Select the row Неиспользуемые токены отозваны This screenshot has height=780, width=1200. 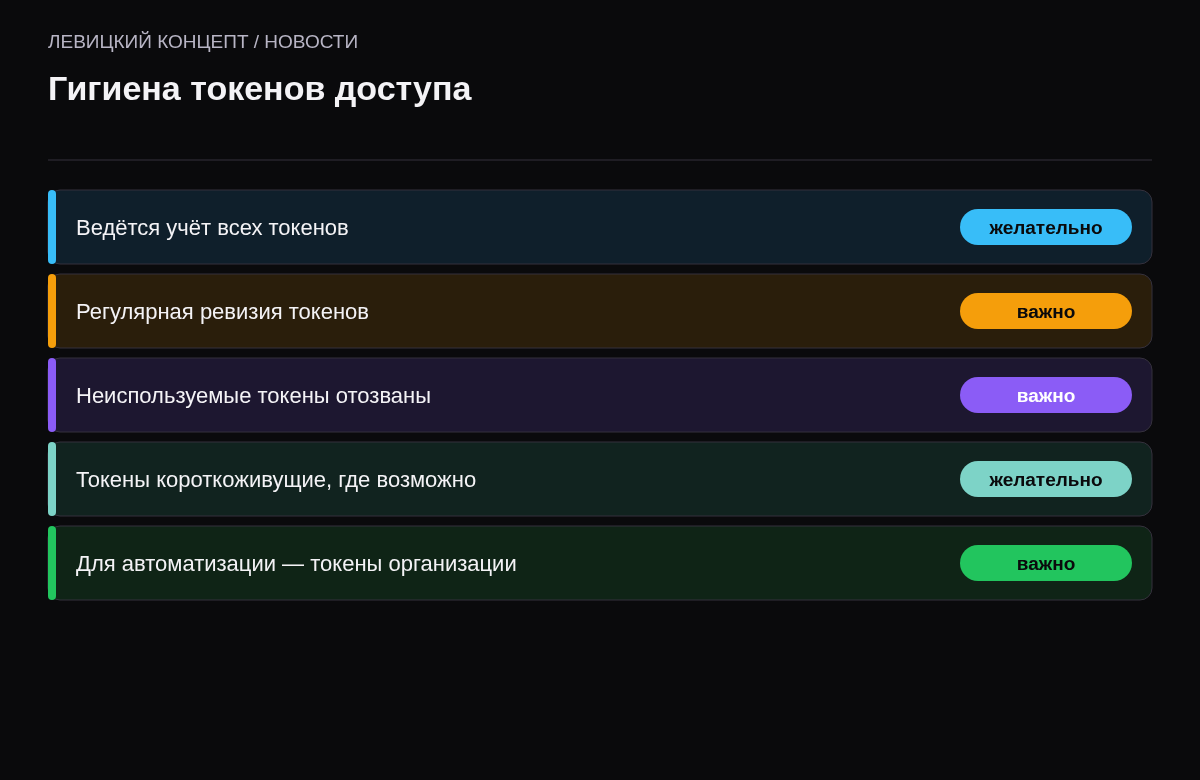pos(600,395)
